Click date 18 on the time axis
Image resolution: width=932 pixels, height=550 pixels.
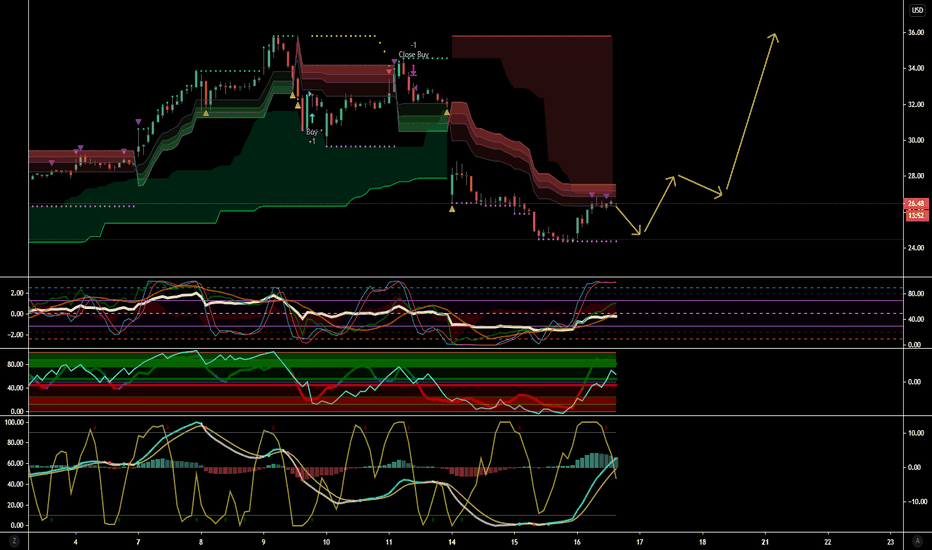(702, 542)
